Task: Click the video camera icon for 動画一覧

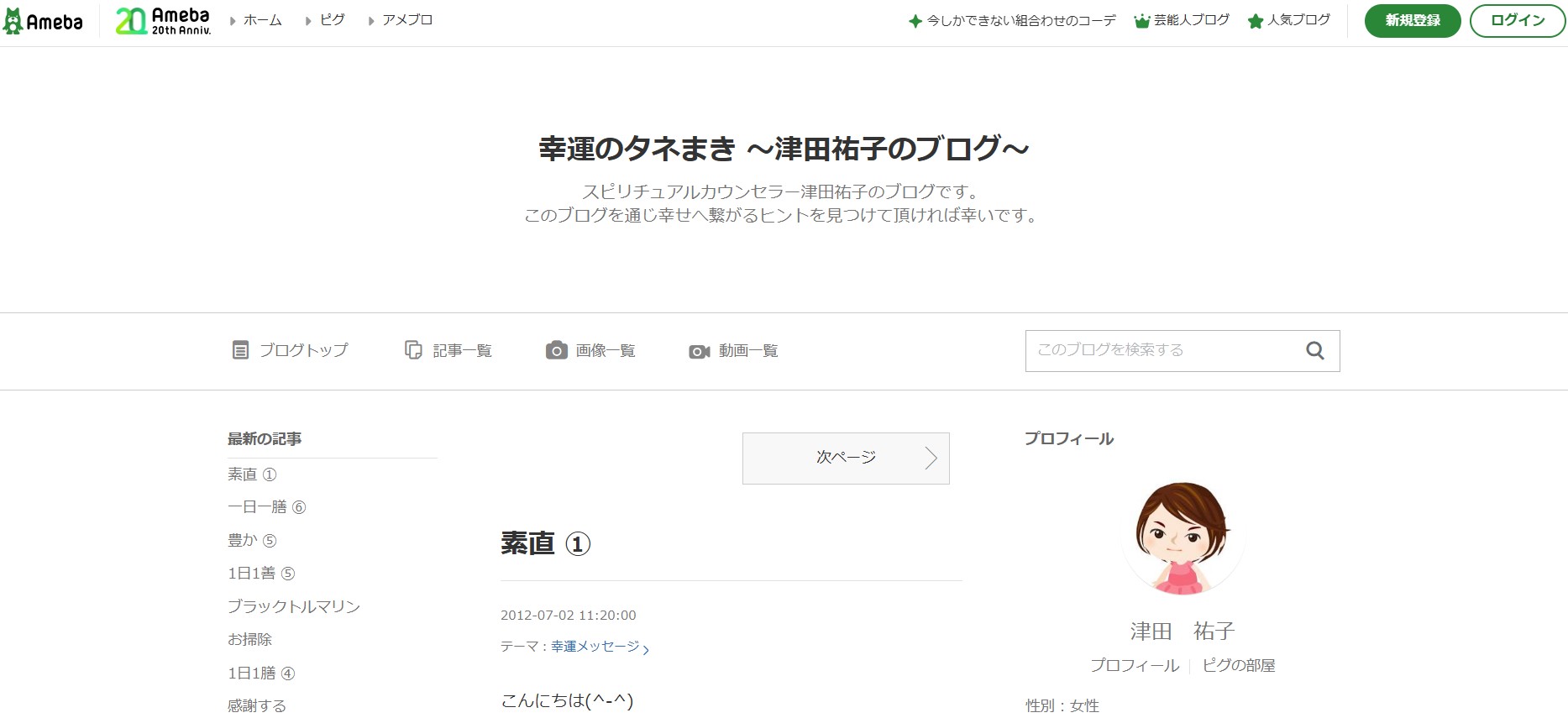Action: 699,351
